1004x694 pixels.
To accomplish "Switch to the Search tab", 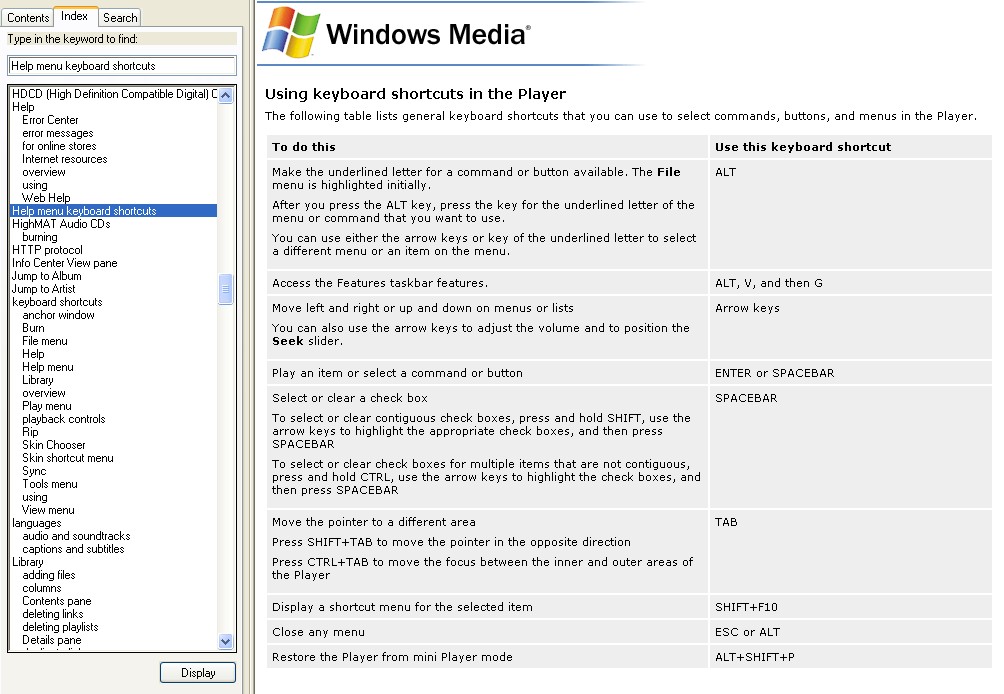I will [120, 17].
